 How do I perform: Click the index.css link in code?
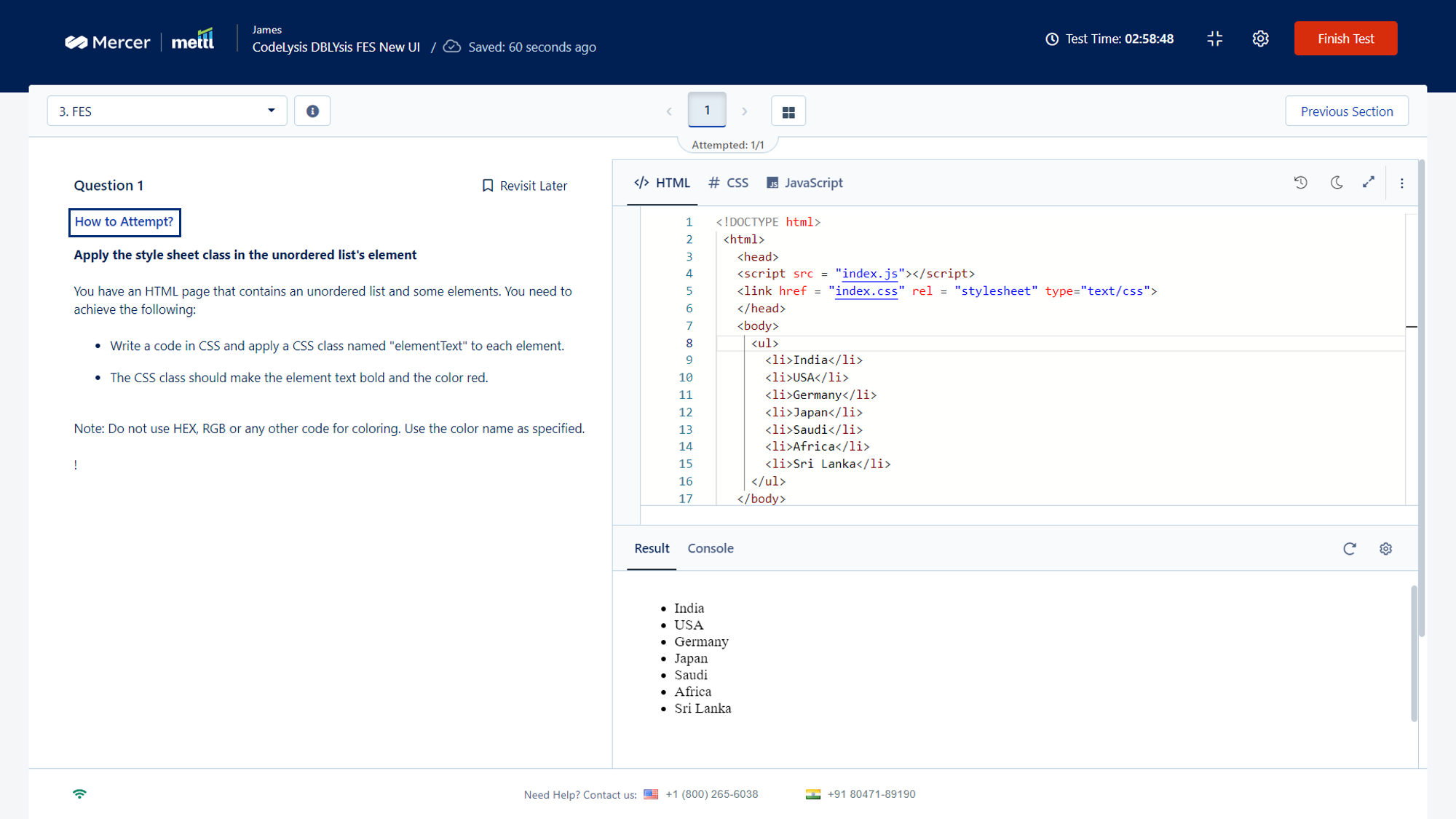pos(866,291)
